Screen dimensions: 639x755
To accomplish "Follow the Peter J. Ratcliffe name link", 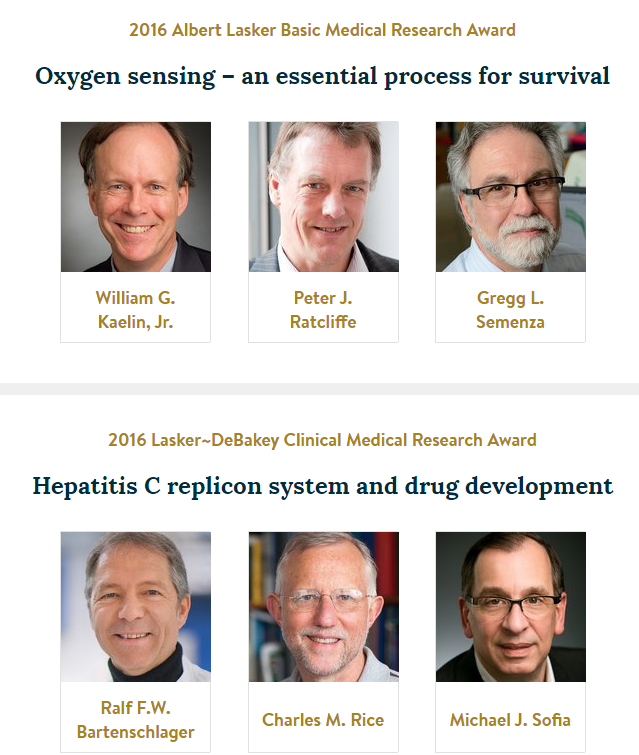I will point(323,310).
